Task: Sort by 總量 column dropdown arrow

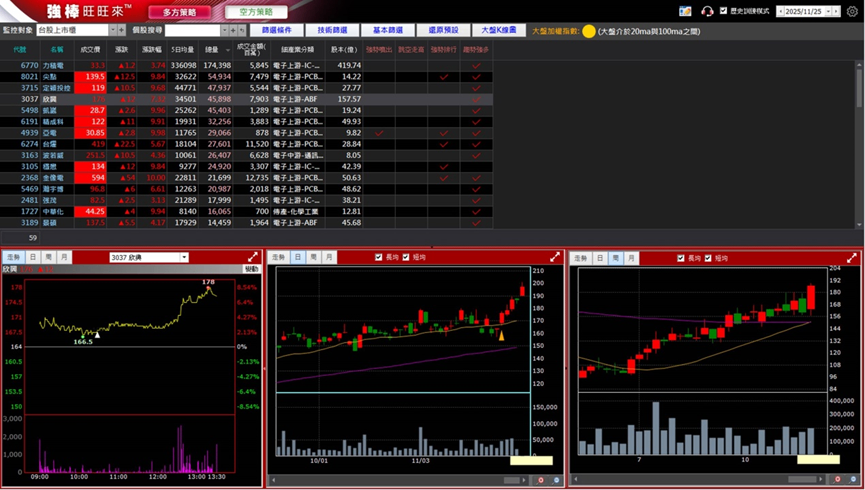Action: tap(228, 50)
